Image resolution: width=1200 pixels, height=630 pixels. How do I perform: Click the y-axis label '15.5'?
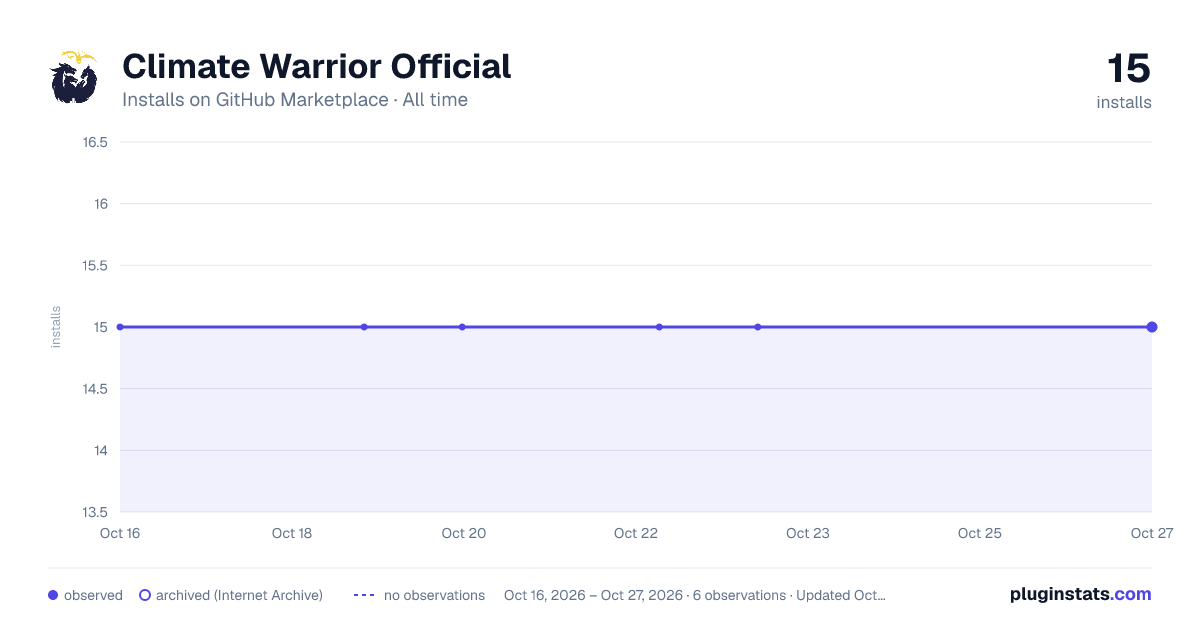[x=95, y=266]
